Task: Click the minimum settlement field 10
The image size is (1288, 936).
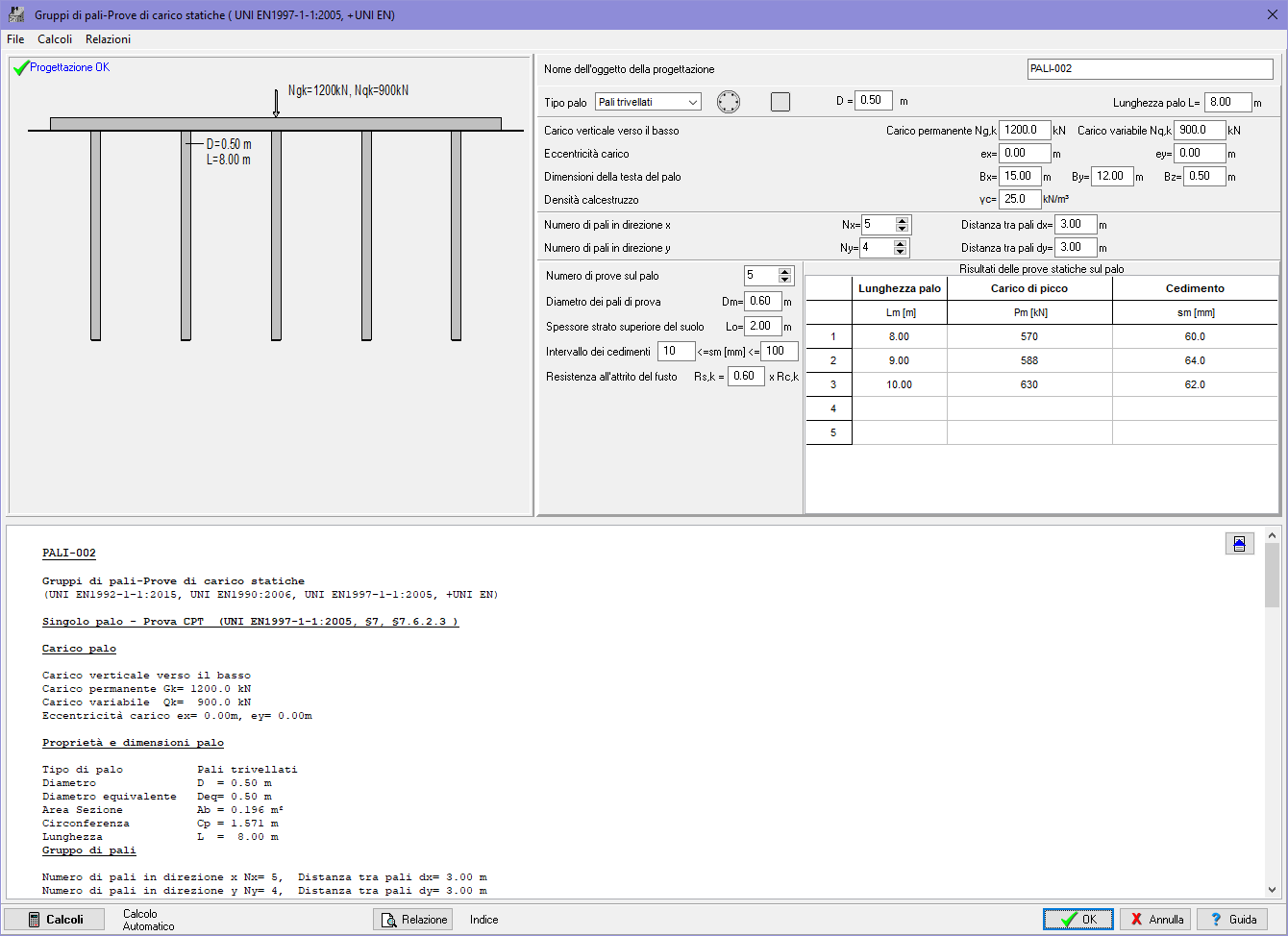Action: tap(676, 351)
